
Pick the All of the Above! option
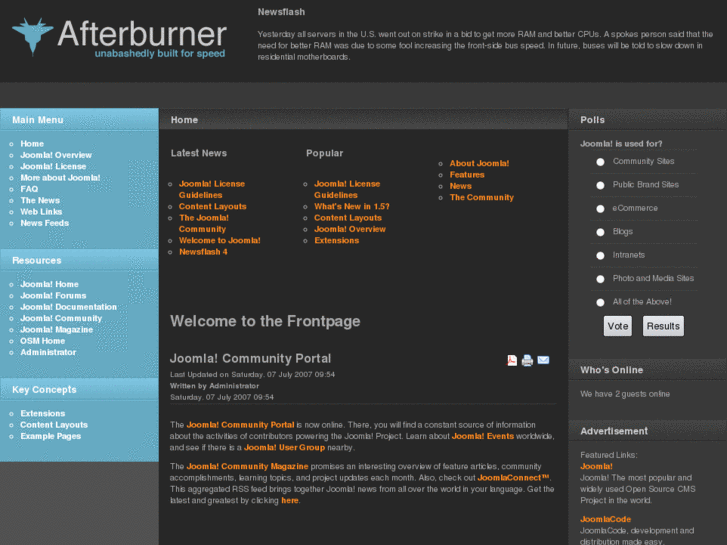pyautogui.click(x=600, y=302)
